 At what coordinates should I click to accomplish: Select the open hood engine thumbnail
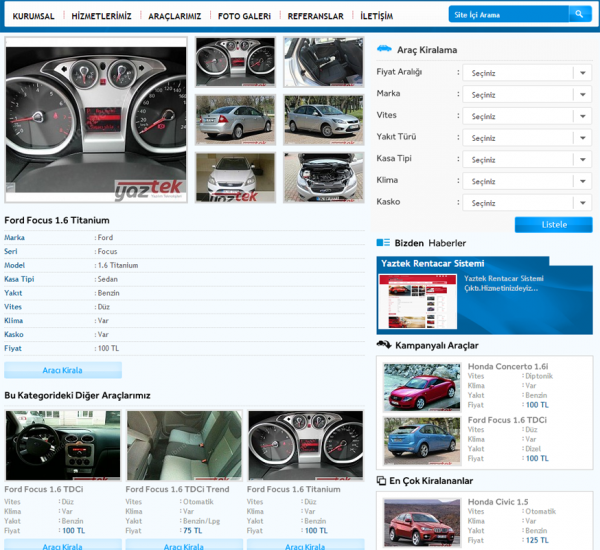pos(324,178)
